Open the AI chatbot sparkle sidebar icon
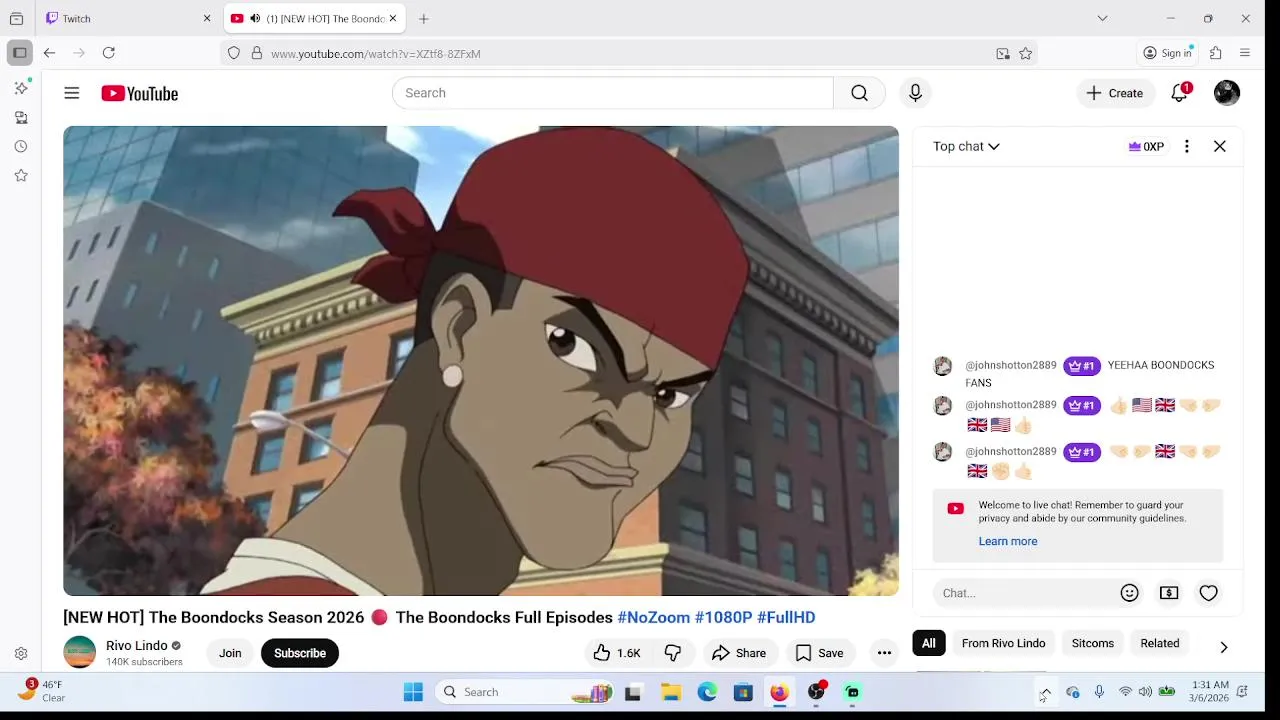Image resolution: width=1280 pixels, height=720 pixels. pos(21,88)
